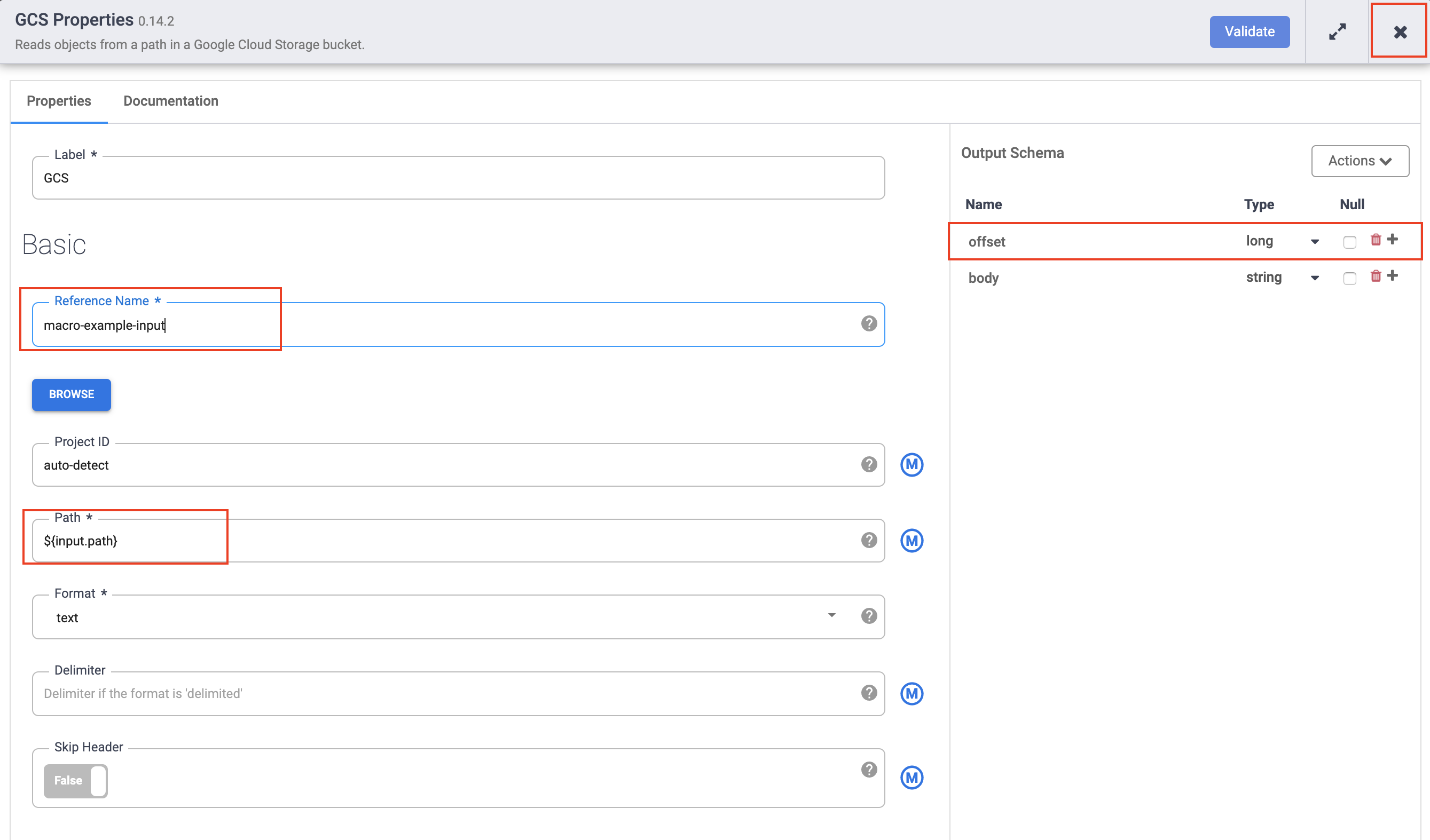Validate the GCS plugin configuration

tap(1250, 32)
